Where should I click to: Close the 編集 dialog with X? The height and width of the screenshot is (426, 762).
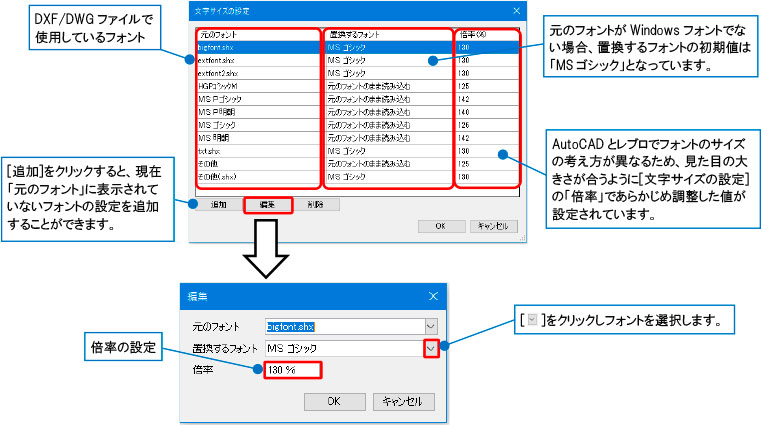click(432, 297)
